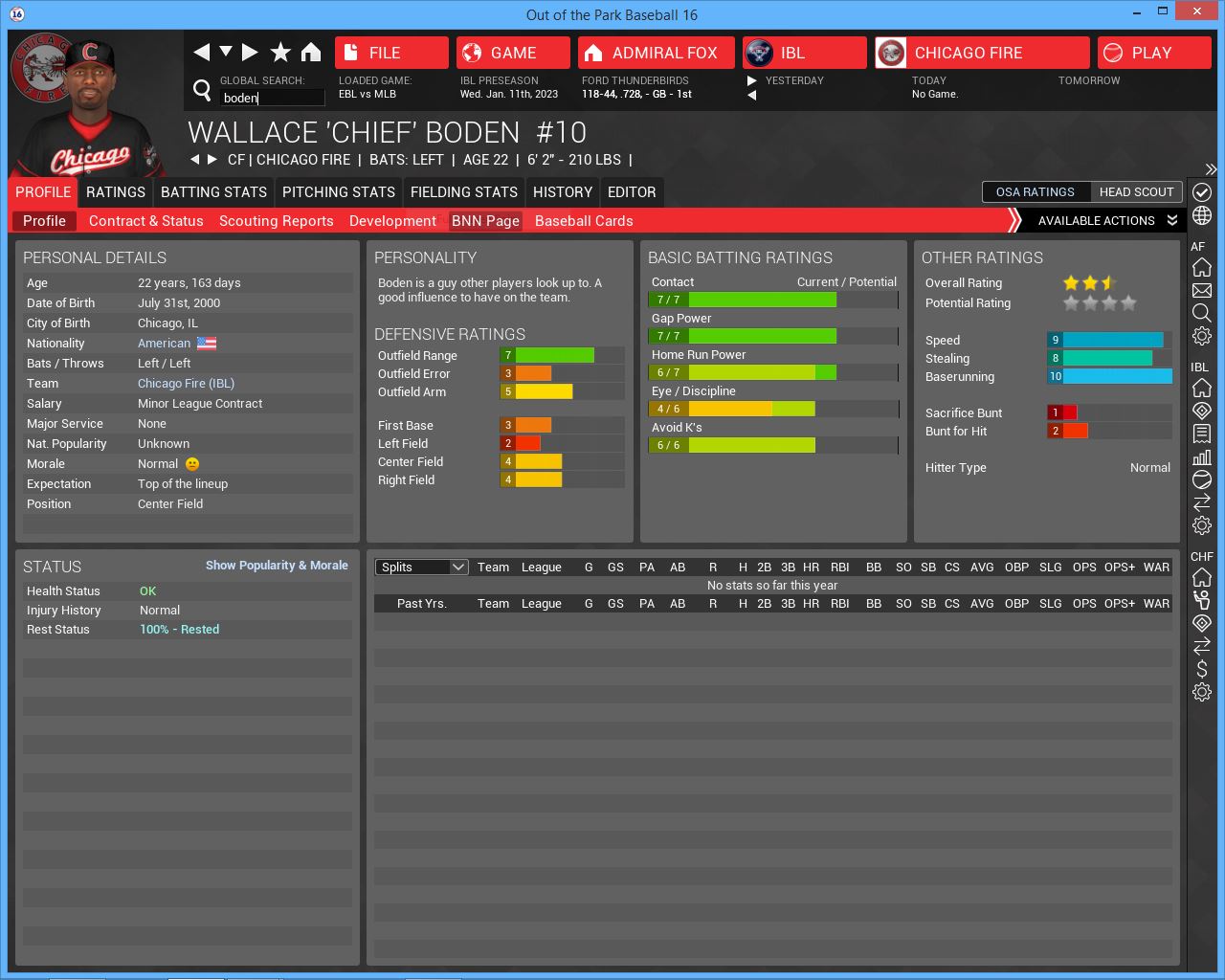Switch ratings view to Head Scout
This screenshot has height=980, width=1225.
point(1136,192)
